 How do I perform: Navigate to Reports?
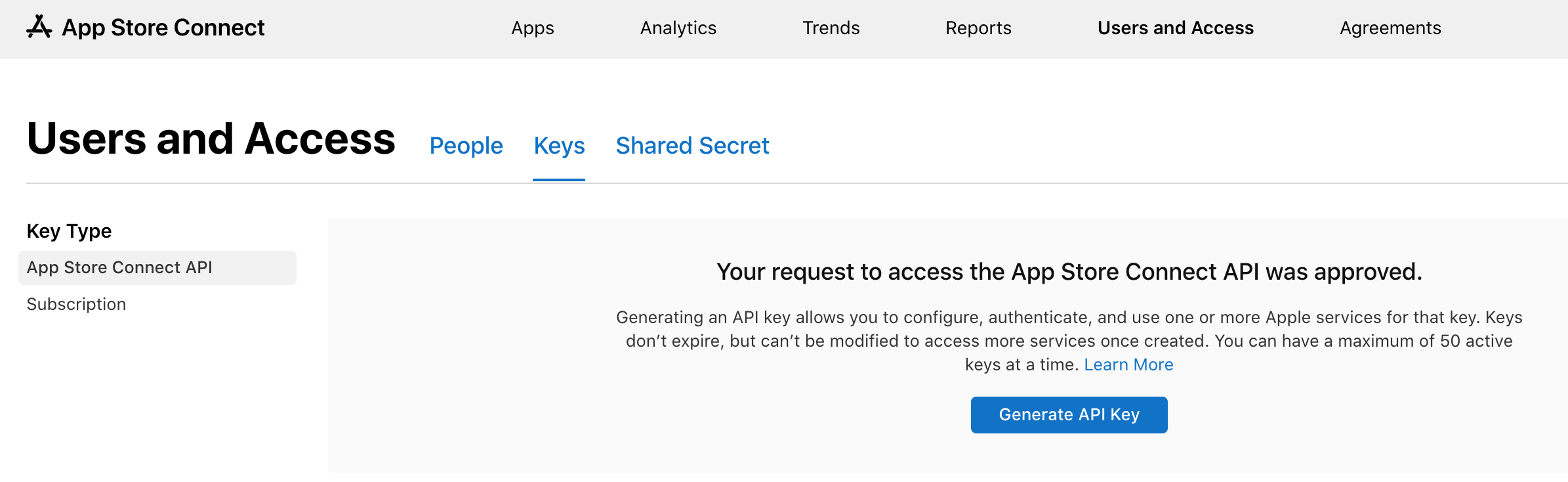[978, 28]
